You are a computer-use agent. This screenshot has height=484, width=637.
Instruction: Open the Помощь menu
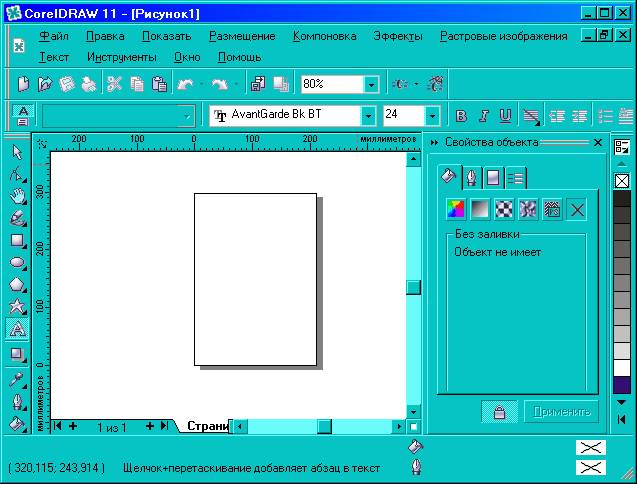coord(239,57)
